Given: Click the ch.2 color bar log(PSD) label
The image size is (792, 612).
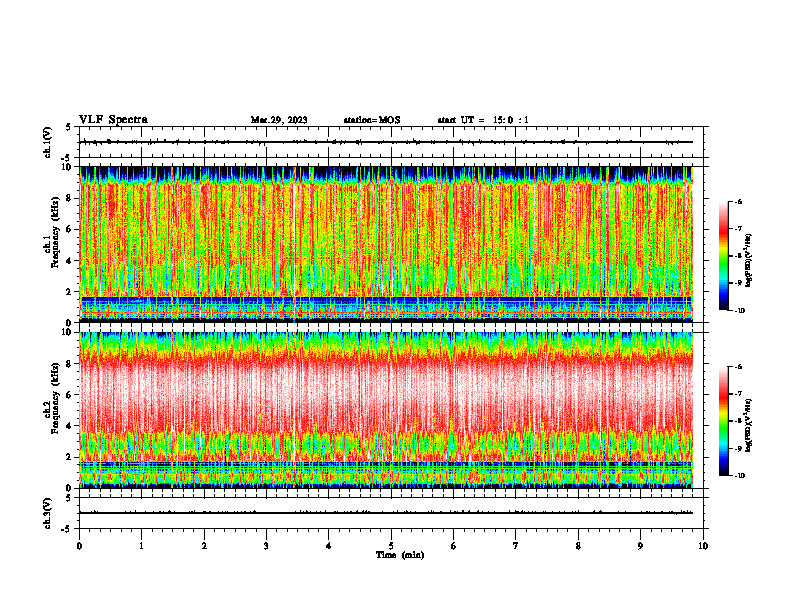Looking at the screenshot, I should [x=749, y=425].
